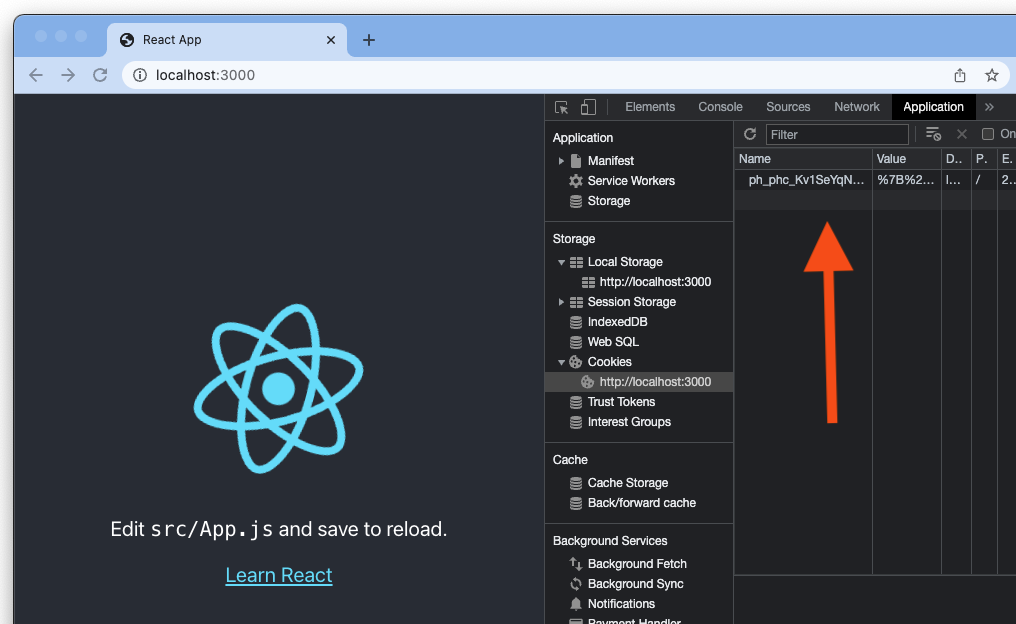Collapse the Local Storage section
This screenshot has height=624, width=1016.
(x=561, y=262)
